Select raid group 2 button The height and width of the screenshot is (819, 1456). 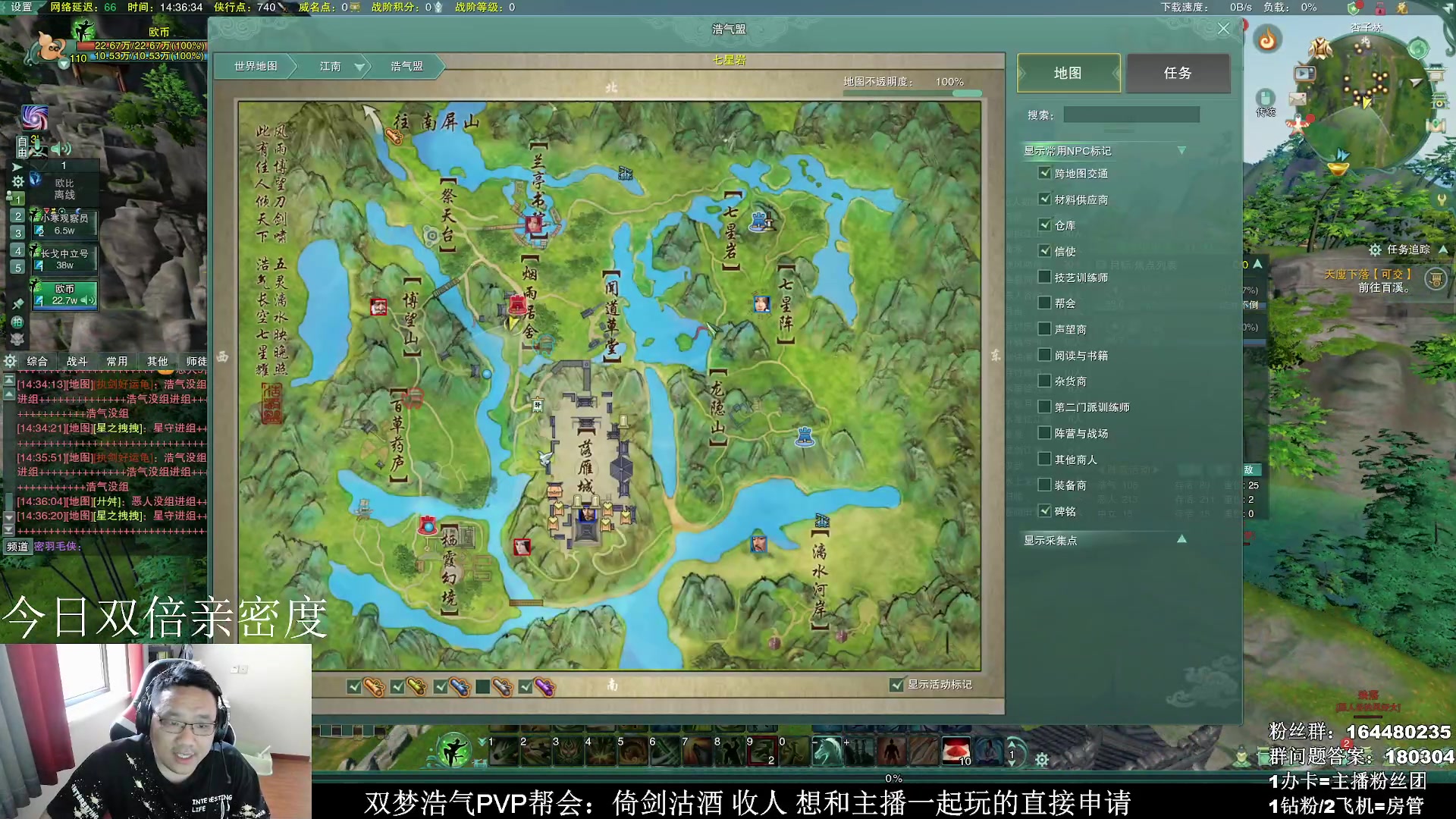[18, 216]
